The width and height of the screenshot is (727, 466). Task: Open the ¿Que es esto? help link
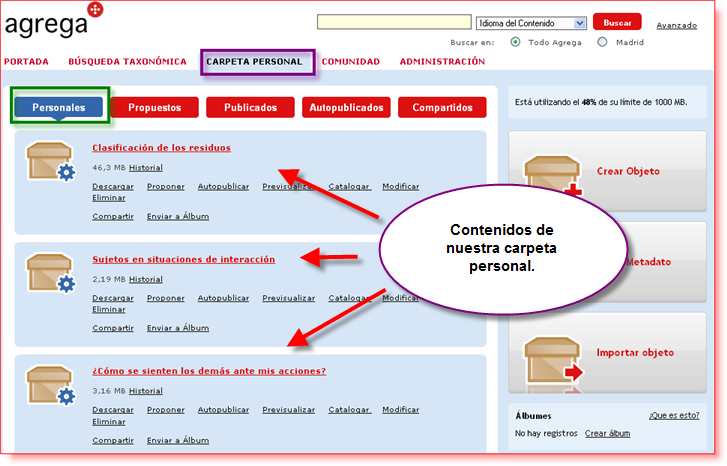coord(674,416)
